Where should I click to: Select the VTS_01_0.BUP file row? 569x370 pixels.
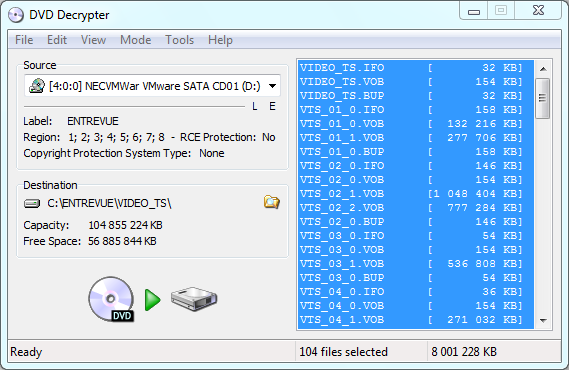[416, 152]
